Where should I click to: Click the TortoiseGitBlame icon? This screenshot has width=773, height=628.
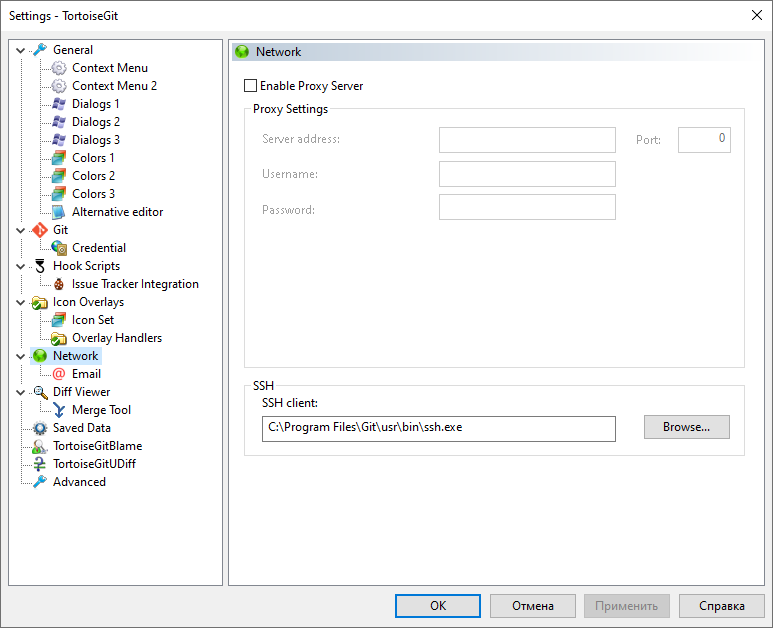click(40, 446)
